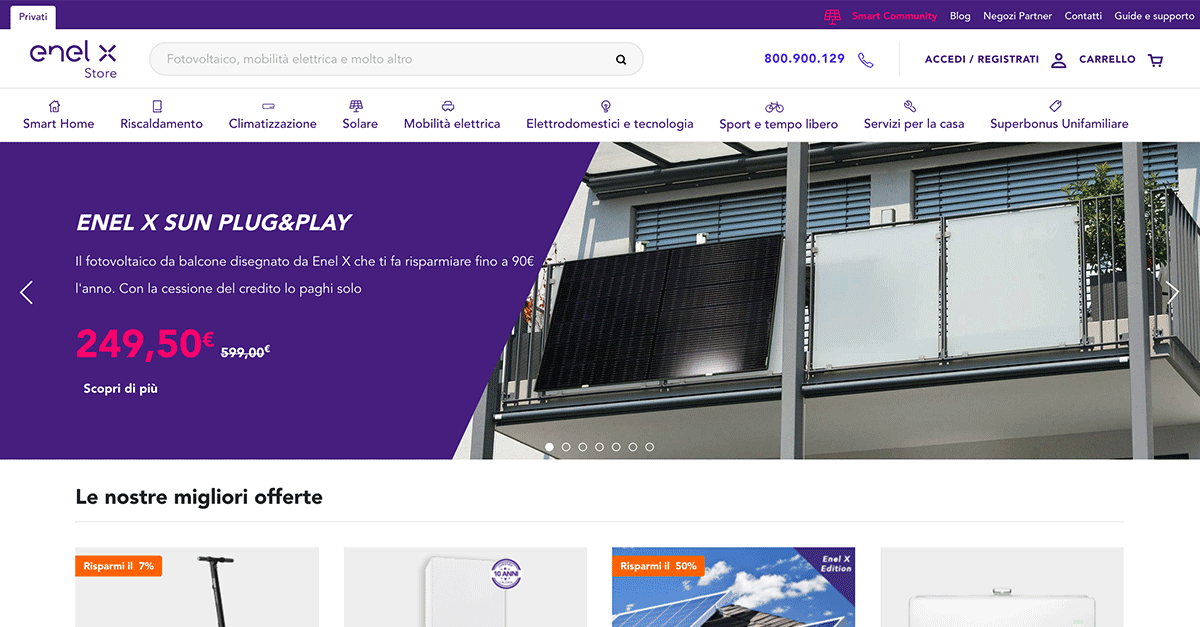
Task: Go to next slide with right arrow
Action: pyautogui.click(x=1173, y=292)
